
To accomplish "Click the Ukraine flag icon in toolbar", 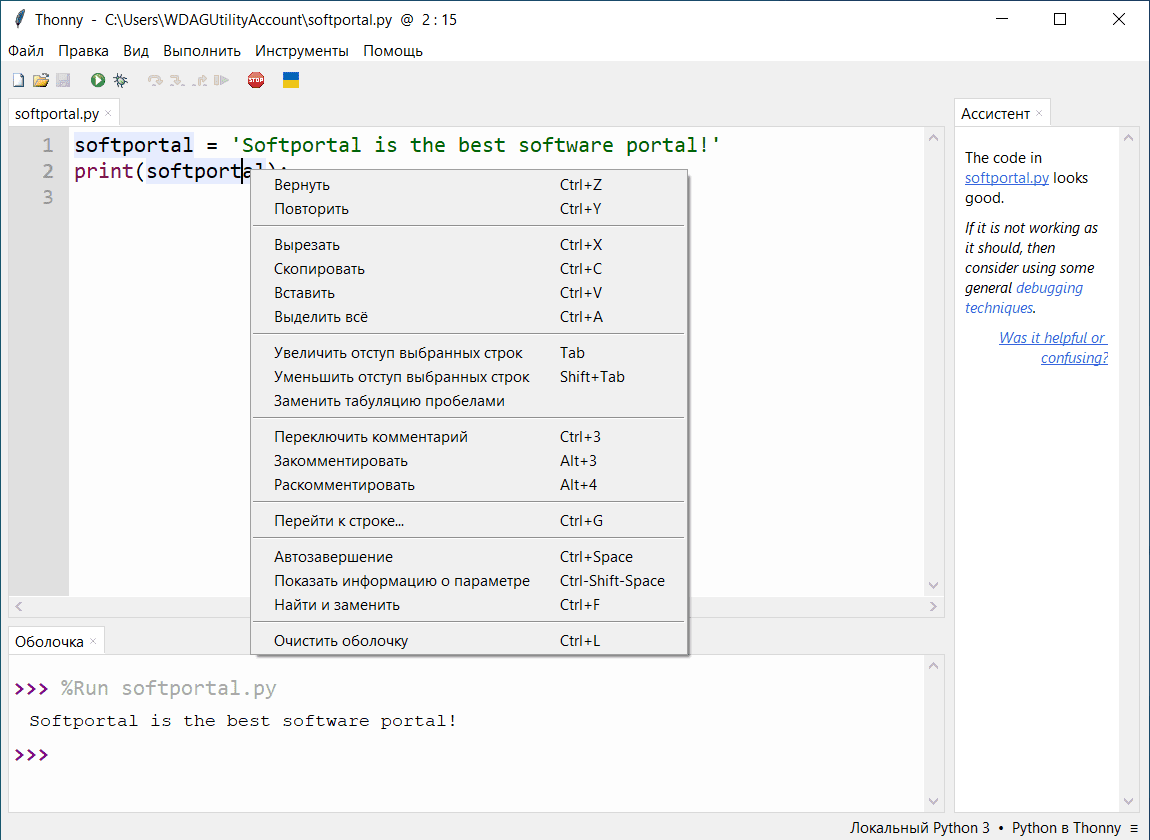I will (x=291, y=80).
